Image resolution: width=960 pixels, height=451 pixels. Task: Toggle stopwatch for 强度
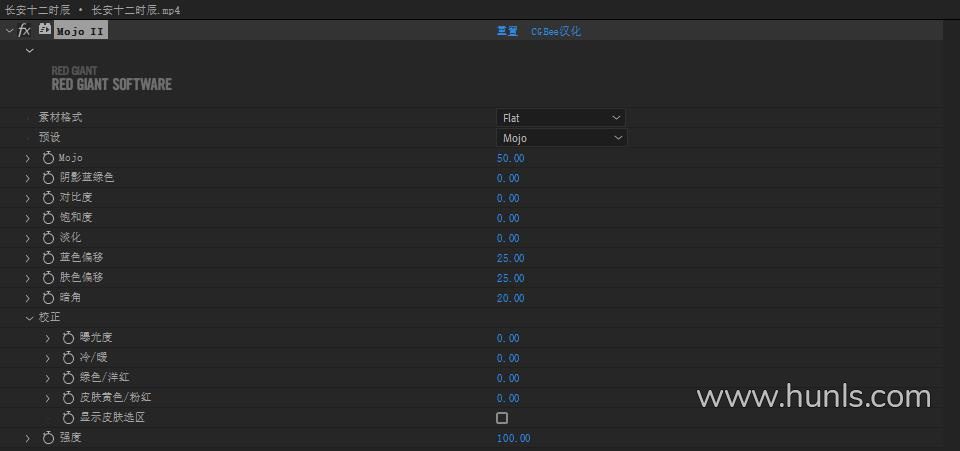48,438
